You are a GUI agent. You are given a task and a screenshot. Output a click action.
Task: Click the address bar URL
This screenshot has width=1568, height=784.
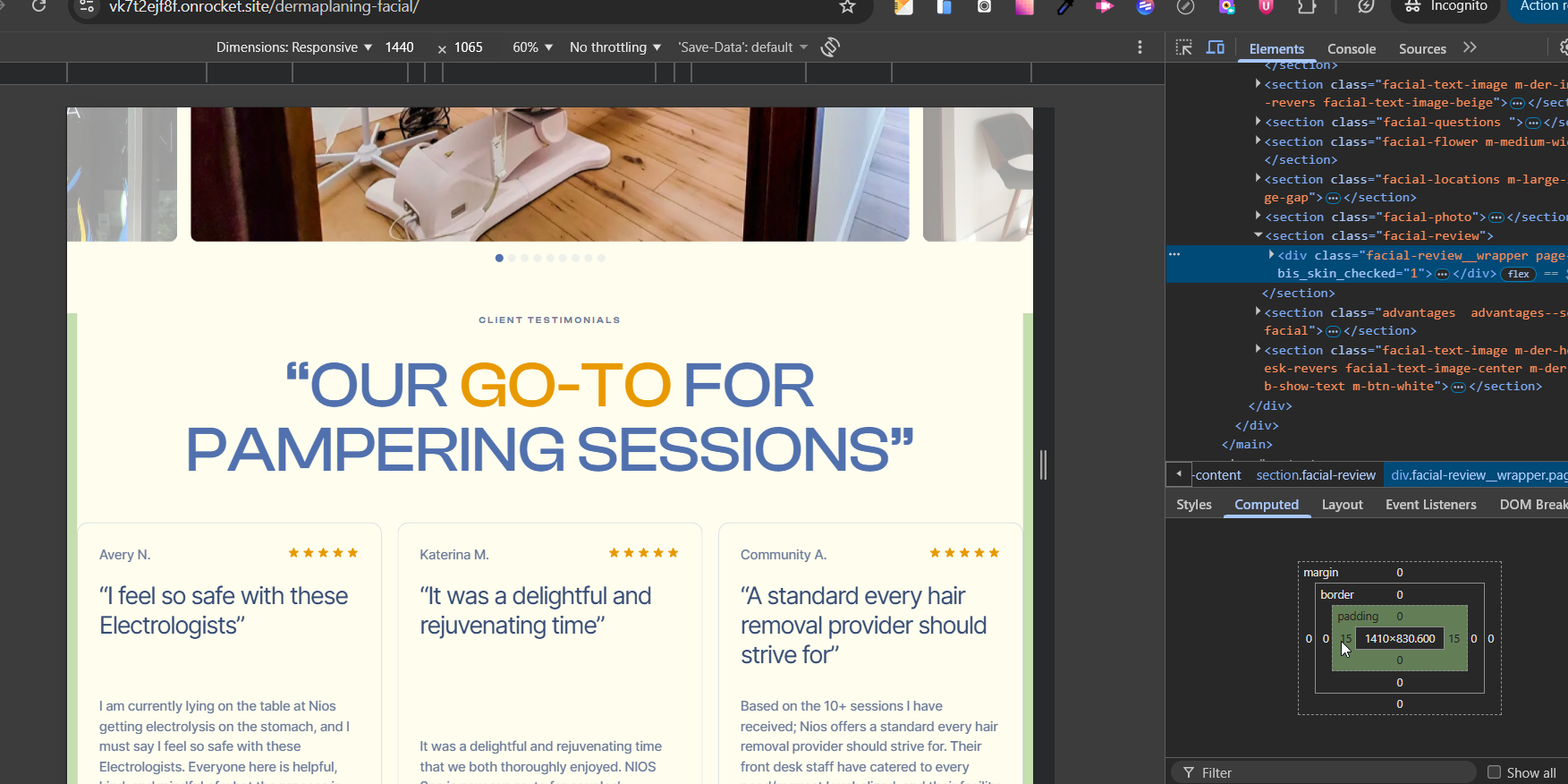pos(264,7)
